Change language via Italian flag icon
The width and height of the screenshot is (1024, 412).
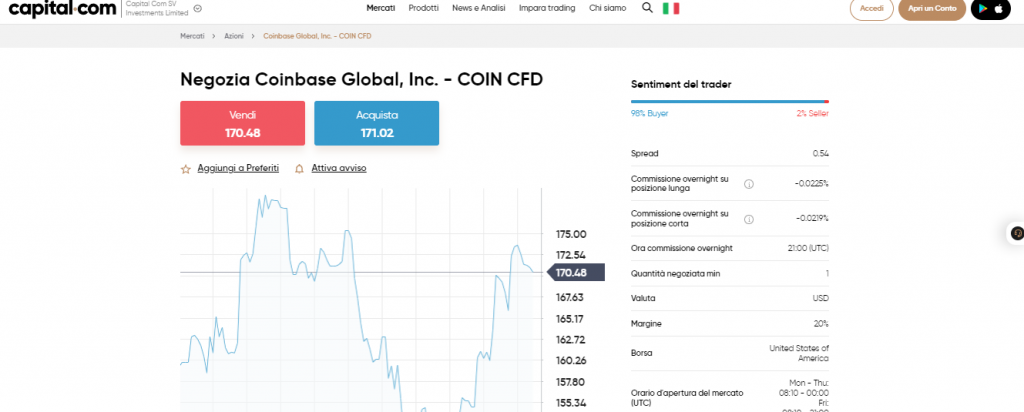[x=671, y=8]
